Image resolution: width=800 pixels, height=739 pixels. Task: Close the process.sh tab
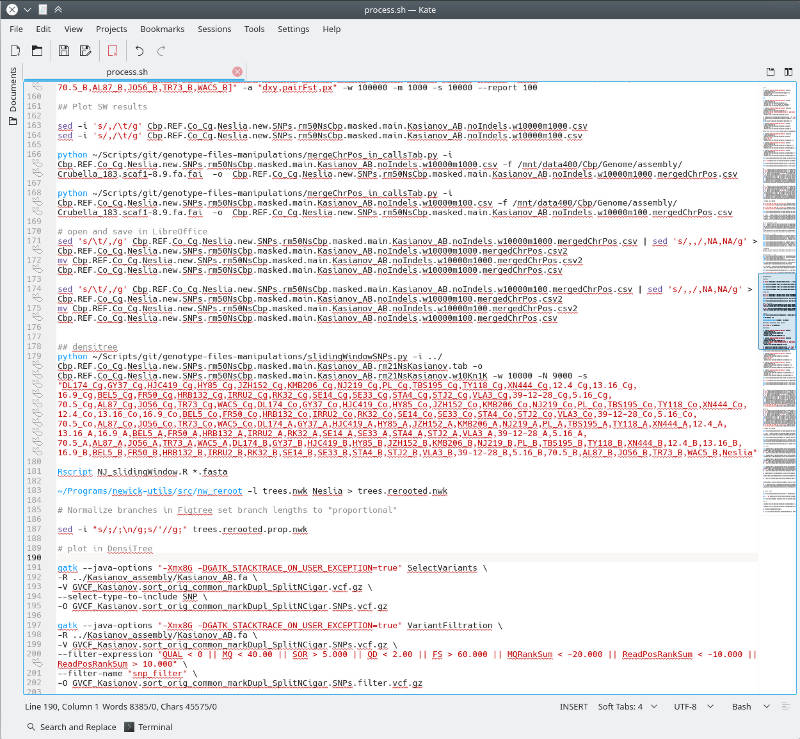click(x=237, y=72)
